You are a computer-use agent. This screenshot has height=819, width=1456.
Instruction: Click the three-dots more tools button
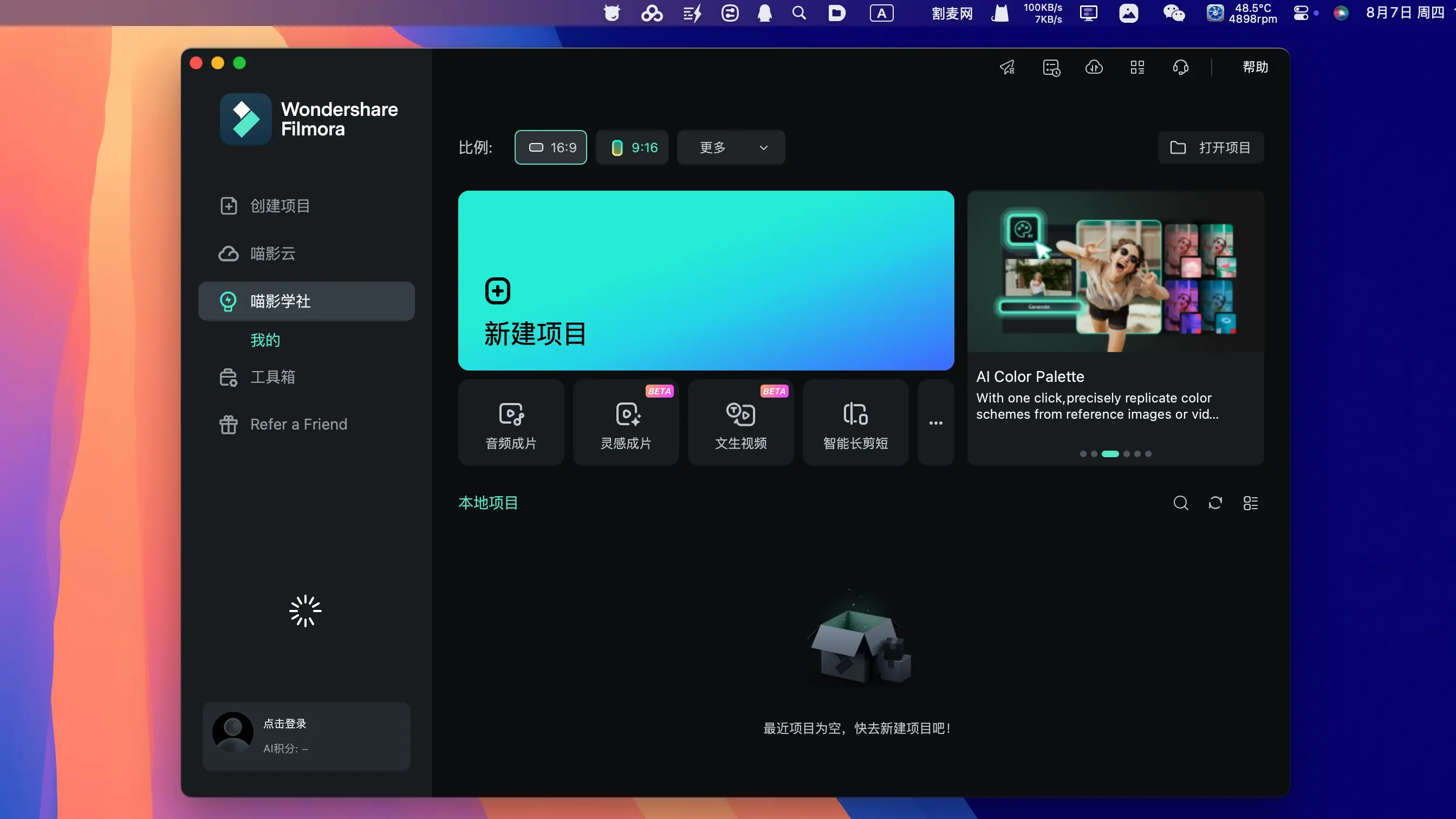click(x=935, y=423)
